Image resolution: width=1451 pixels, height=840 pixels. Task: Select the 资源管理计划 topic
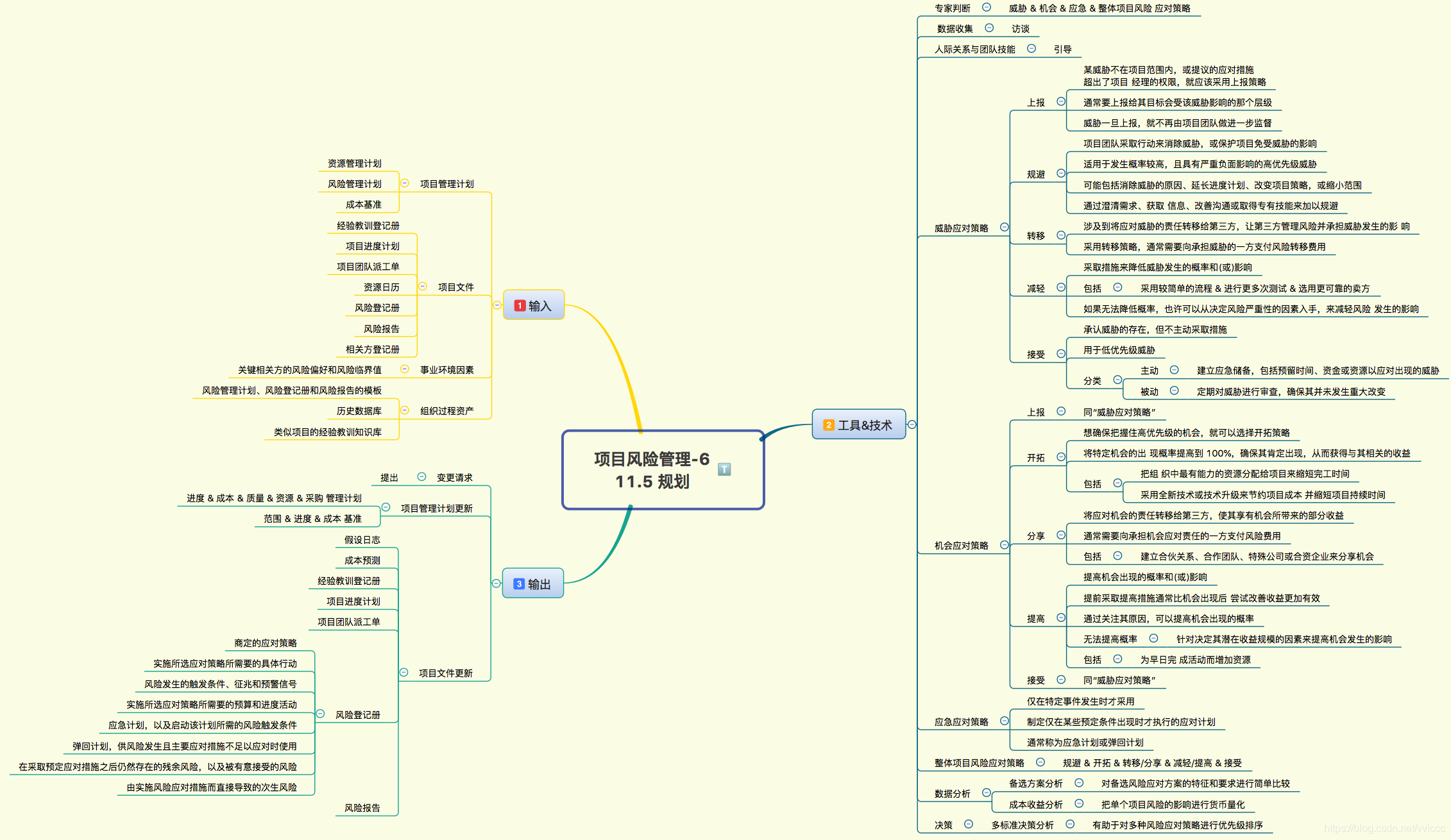[354, 164]
